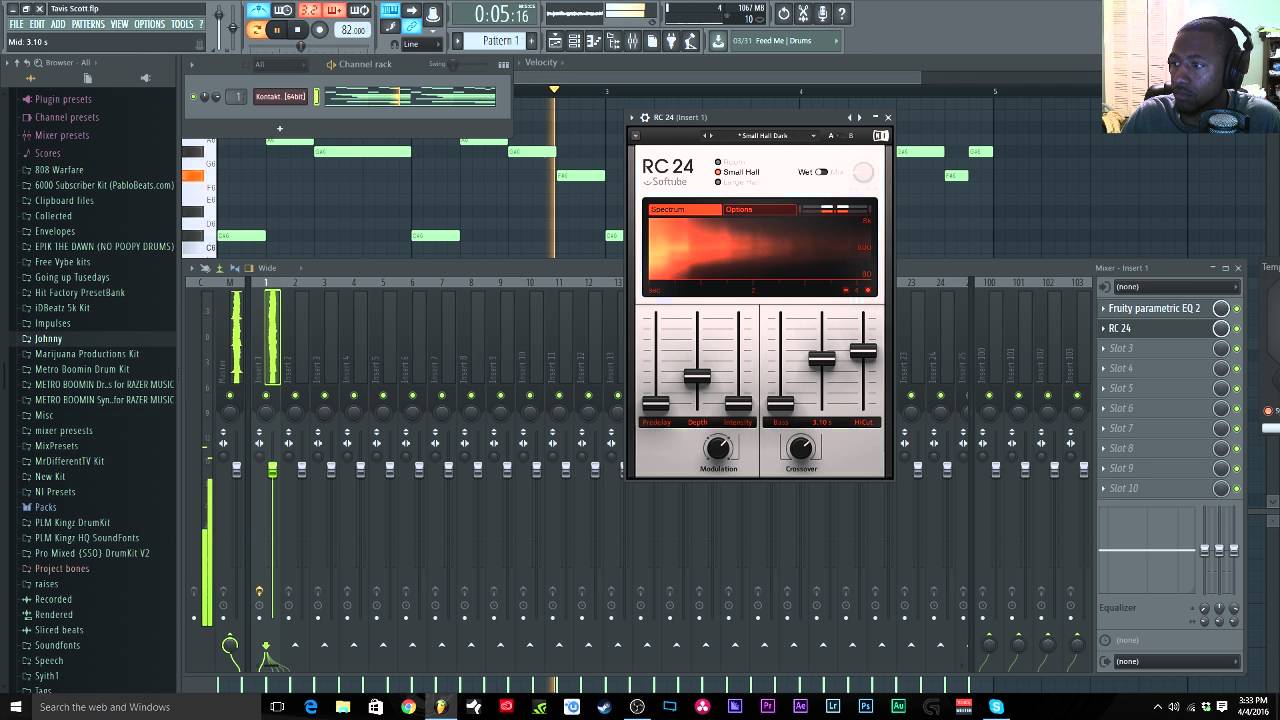Open the Plugin presets browser folder

click(63, 99)
